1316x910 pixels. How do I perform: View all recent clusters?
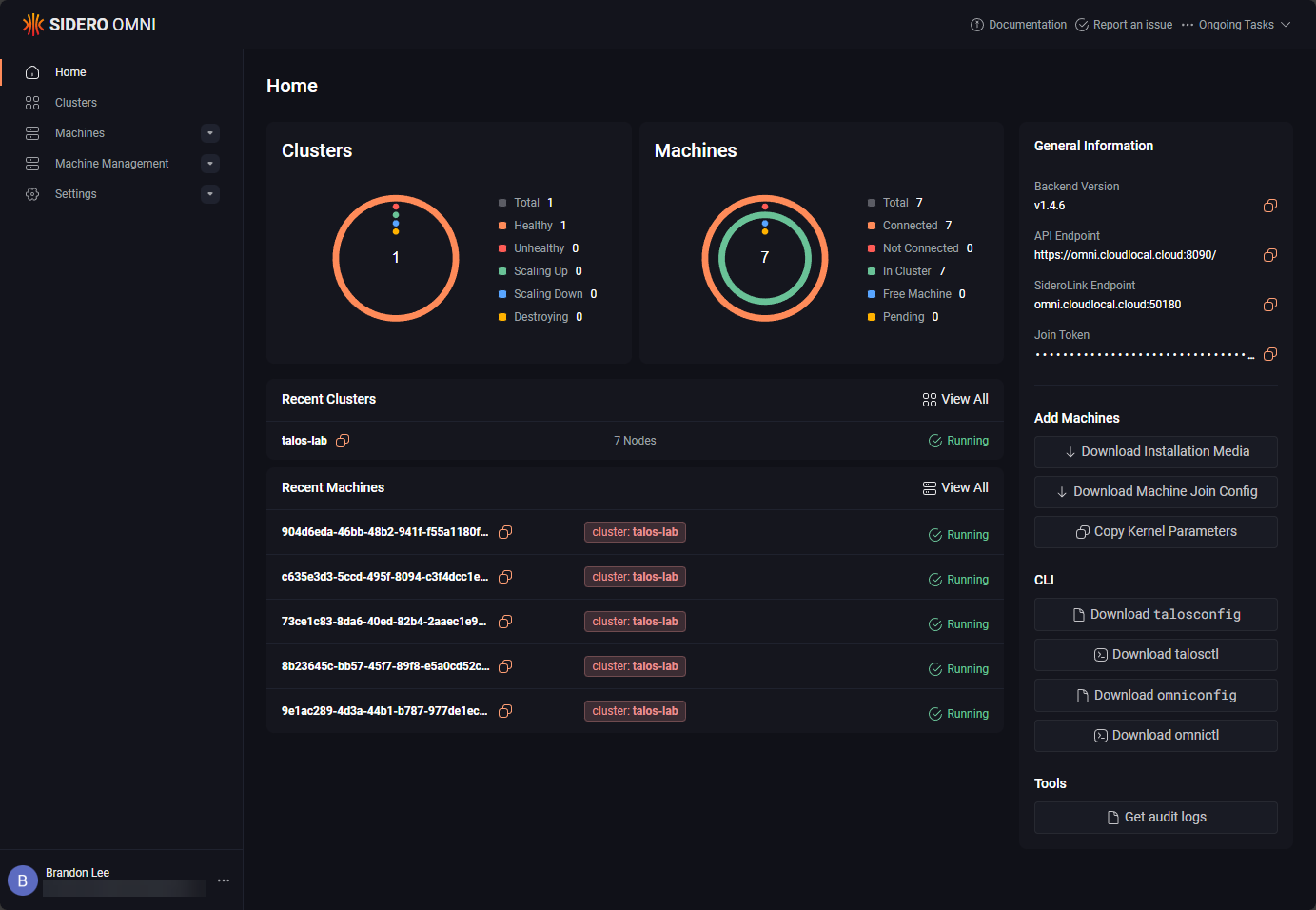pyautogui.click(x=955, y=400)
